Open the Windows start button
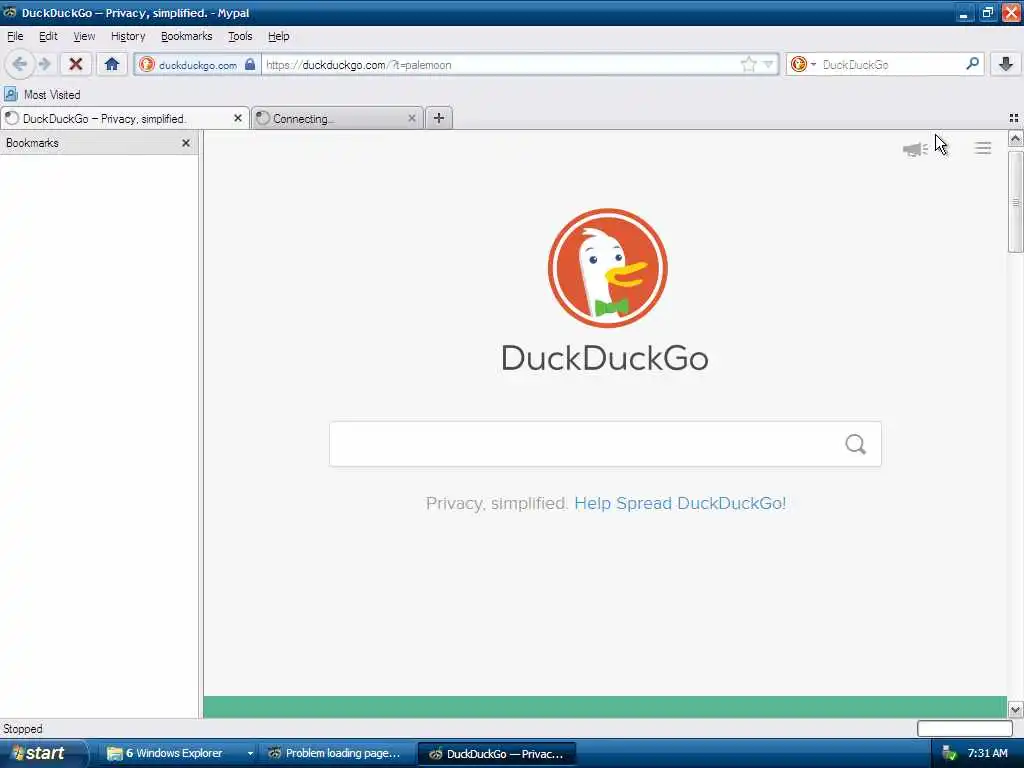 click(x=43, y=753)
